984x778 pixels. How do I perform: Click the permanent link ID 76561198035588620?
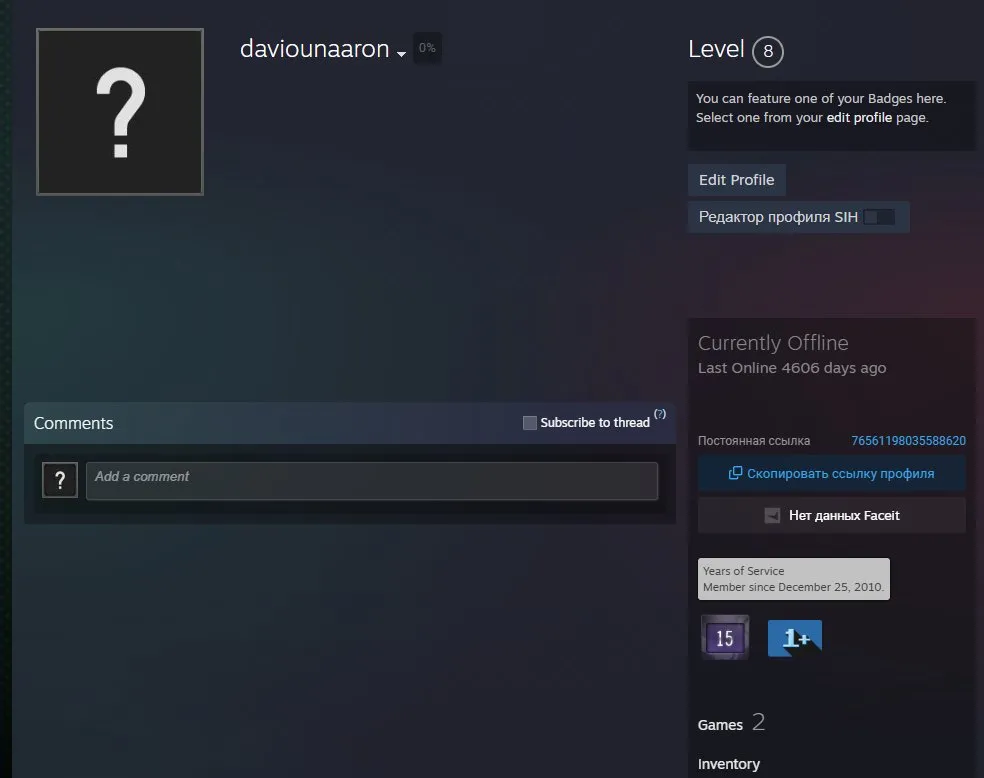908,440
